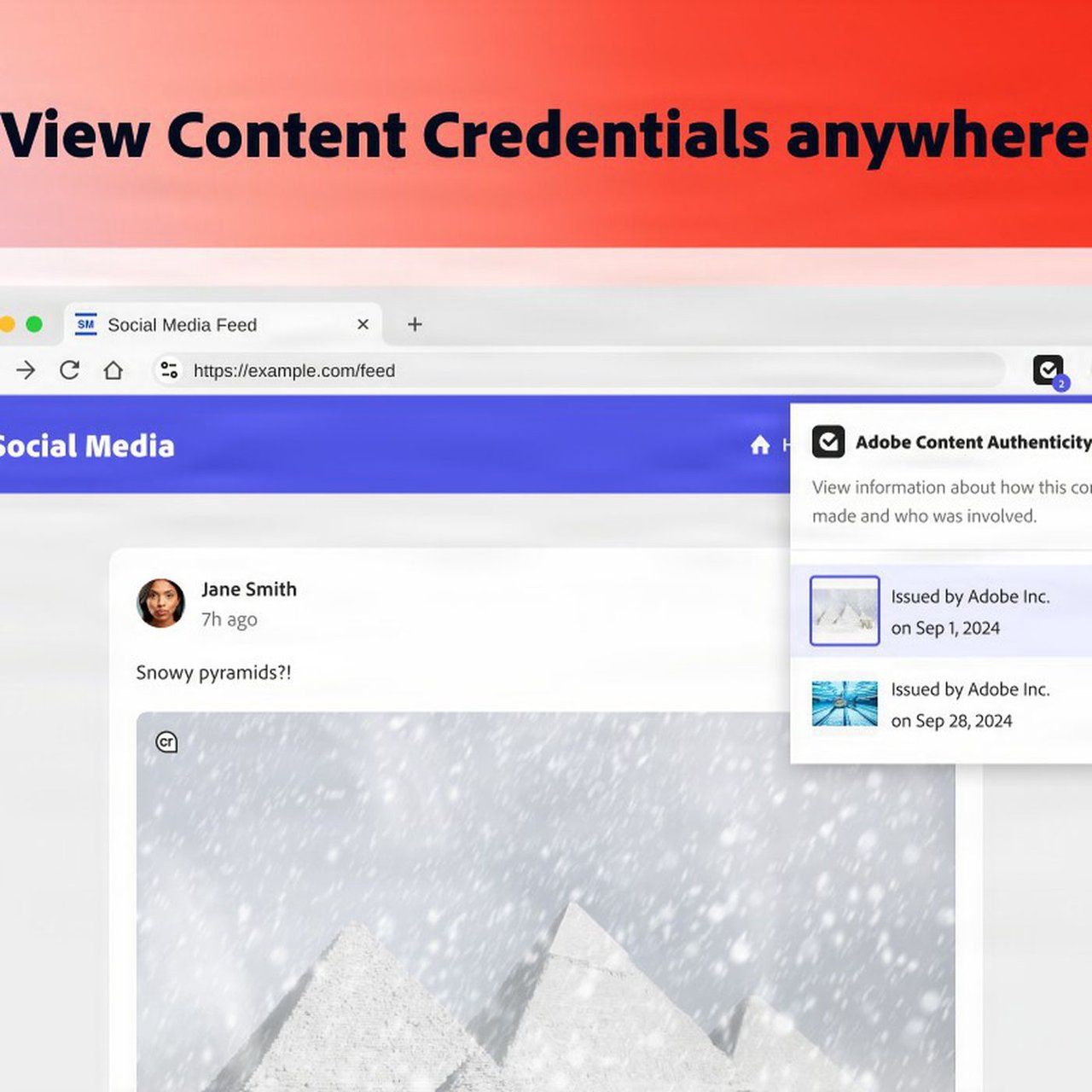
Task: Open the Content Authenticity extension icon
Action: click(x=1048, y=370)
